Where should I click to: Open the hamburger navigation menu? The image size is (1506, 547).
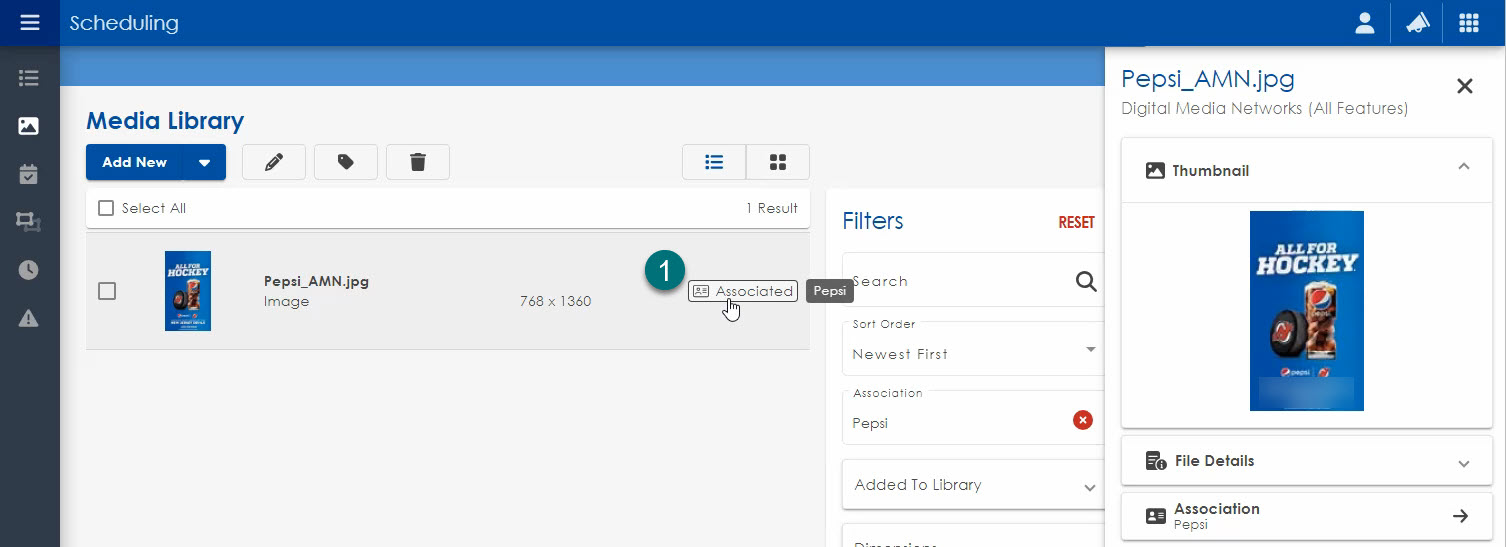pyautogui.click(x=29, y=22)
